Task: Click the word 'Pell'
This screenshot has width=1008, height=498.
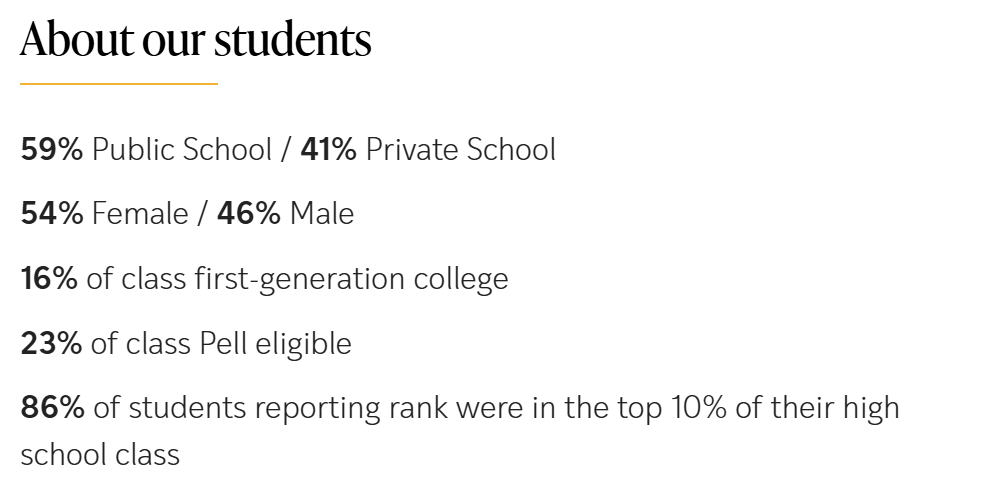Action: [225, 344]
